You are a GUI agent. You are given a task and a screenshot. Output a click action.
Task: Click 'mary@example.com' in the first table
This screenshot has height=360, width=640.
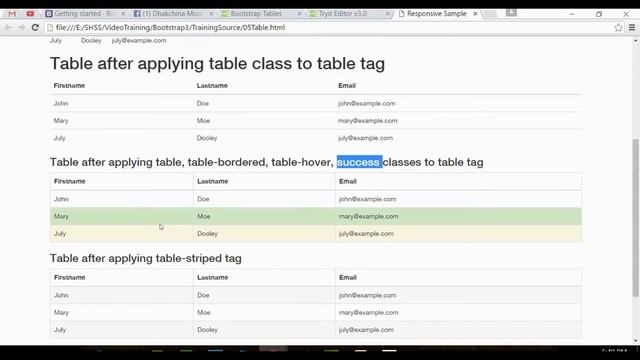tap(367, 121)
